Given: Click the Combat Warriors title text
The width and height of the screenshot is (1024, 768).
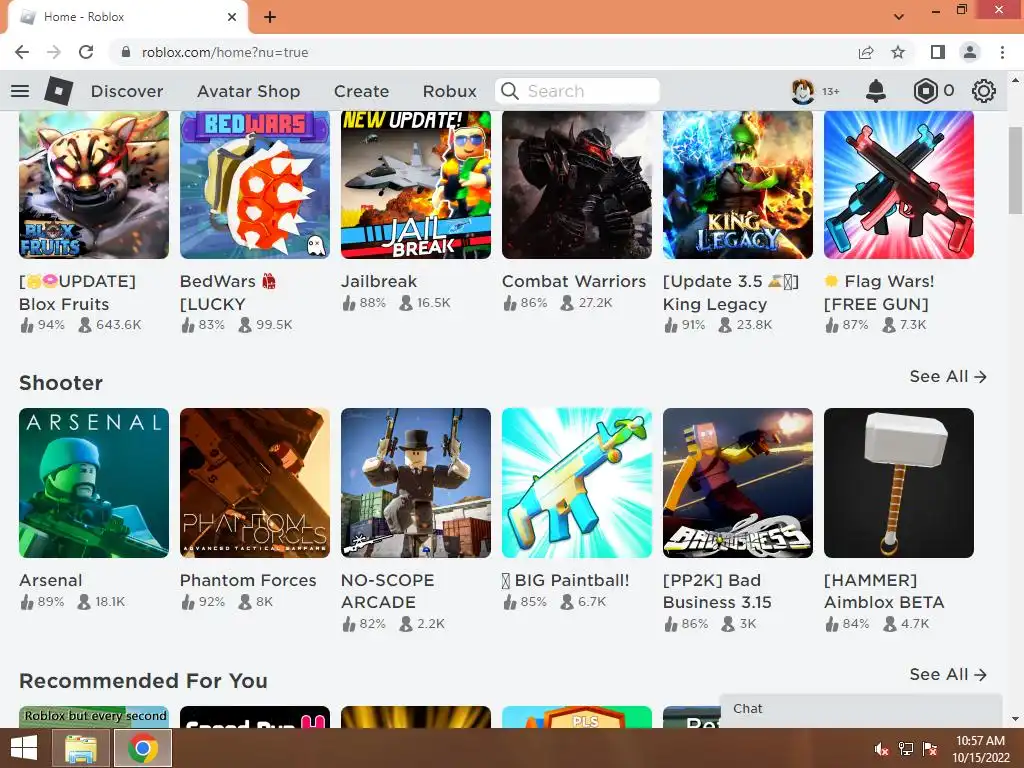Looking at the screenshot, I should 574,281.
